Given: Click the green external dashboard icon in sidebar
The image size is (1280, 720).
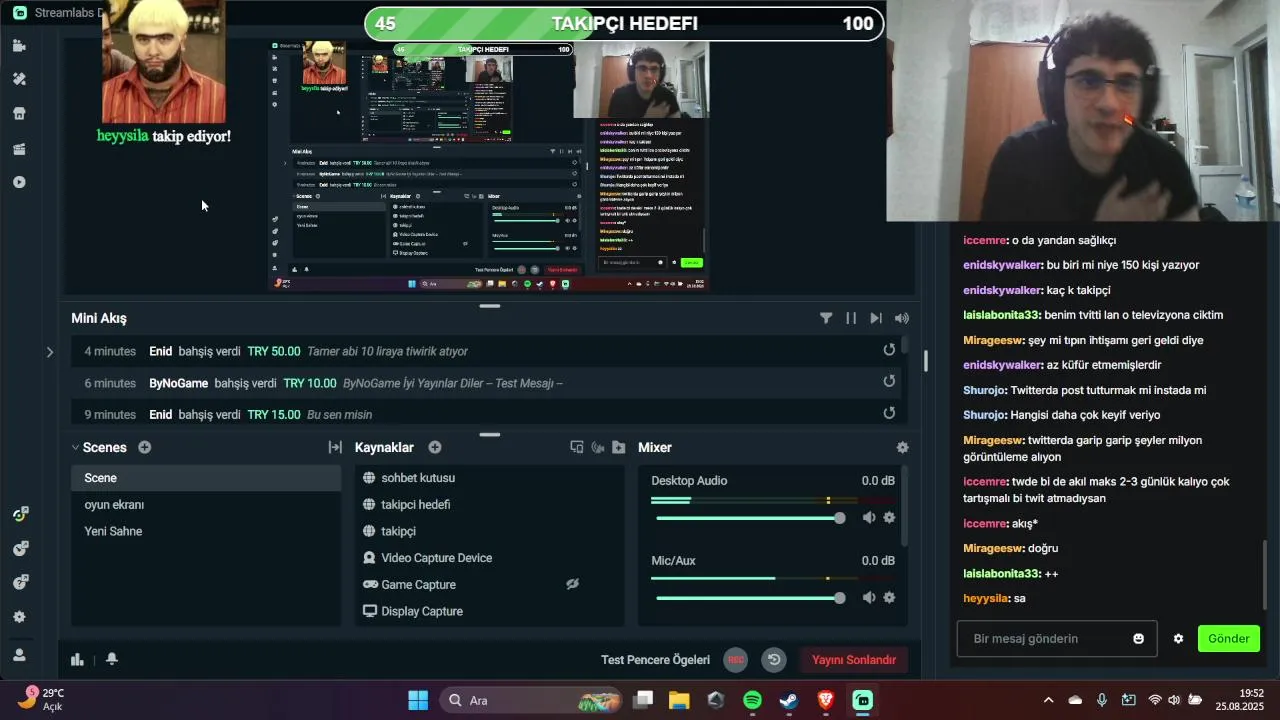Looking at the screenshot, I should [19, 514].
